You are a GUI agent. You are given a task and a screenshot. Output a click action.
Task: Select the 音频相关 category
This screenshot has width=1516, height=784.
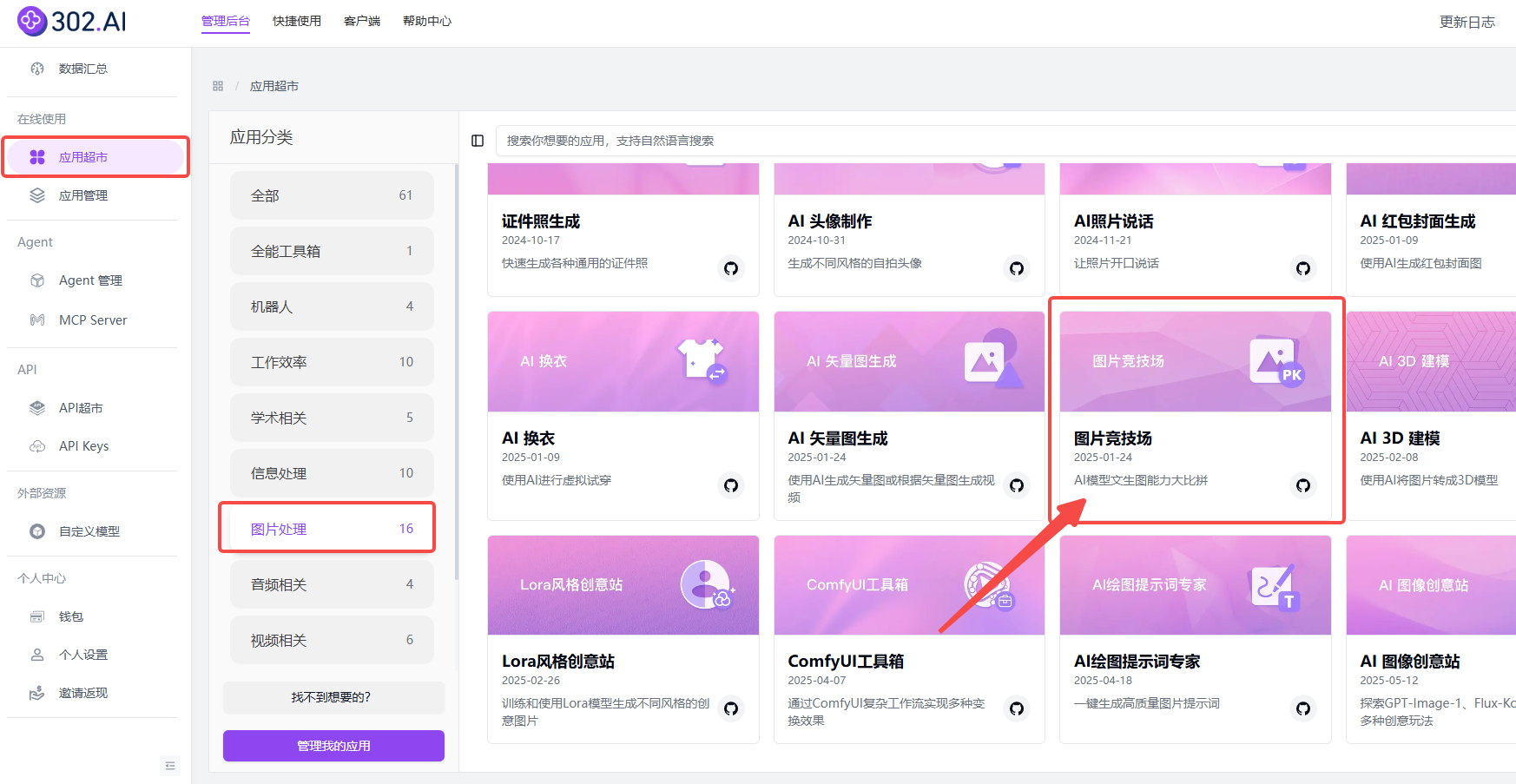332,584
